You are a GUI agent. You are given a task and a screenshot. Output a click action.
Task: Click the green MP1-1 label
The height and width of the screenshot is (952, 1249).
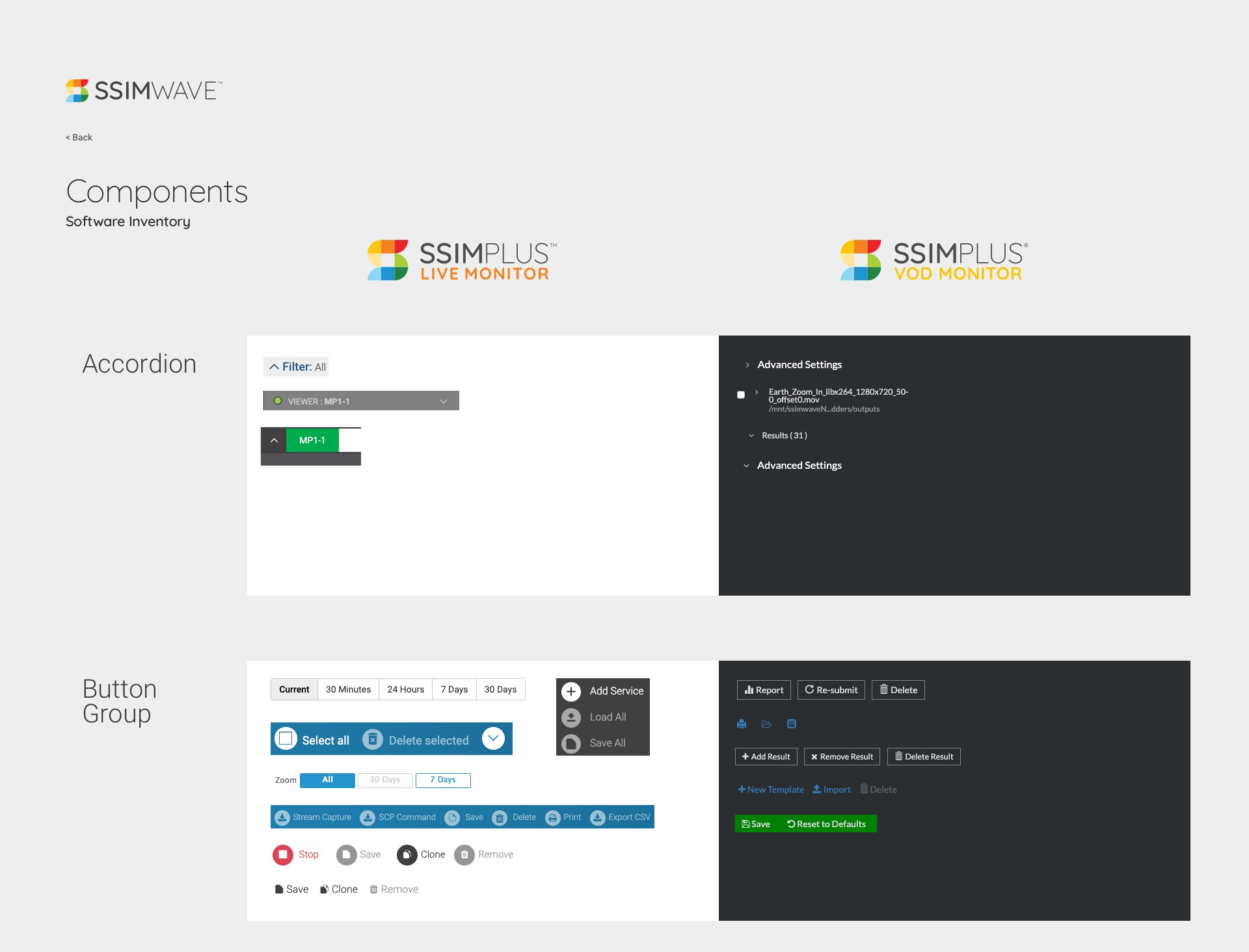(312, 440)
